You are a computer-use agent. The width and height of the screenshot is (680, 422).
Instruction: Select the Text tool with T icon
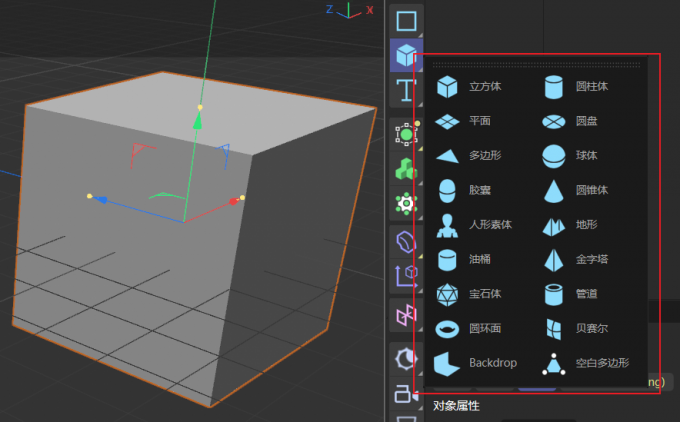[406, 90]
